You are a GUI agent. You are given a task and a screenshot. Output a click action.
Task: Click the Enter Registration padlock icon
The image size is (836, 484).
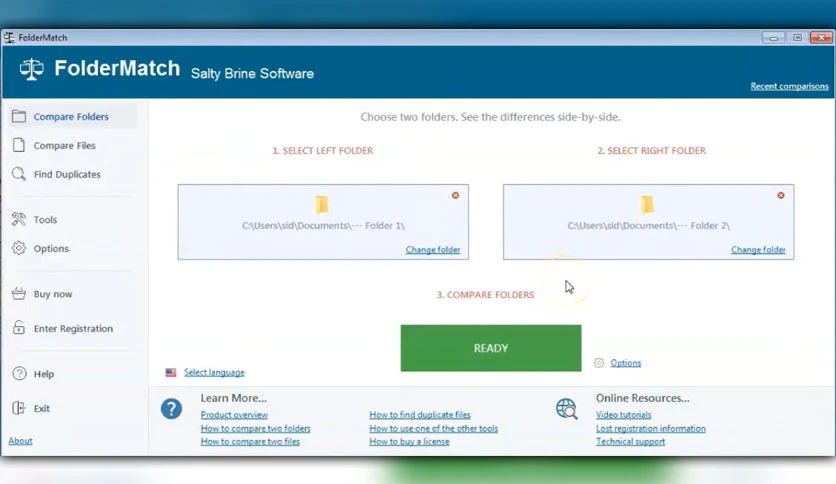[x=19, y=327]
